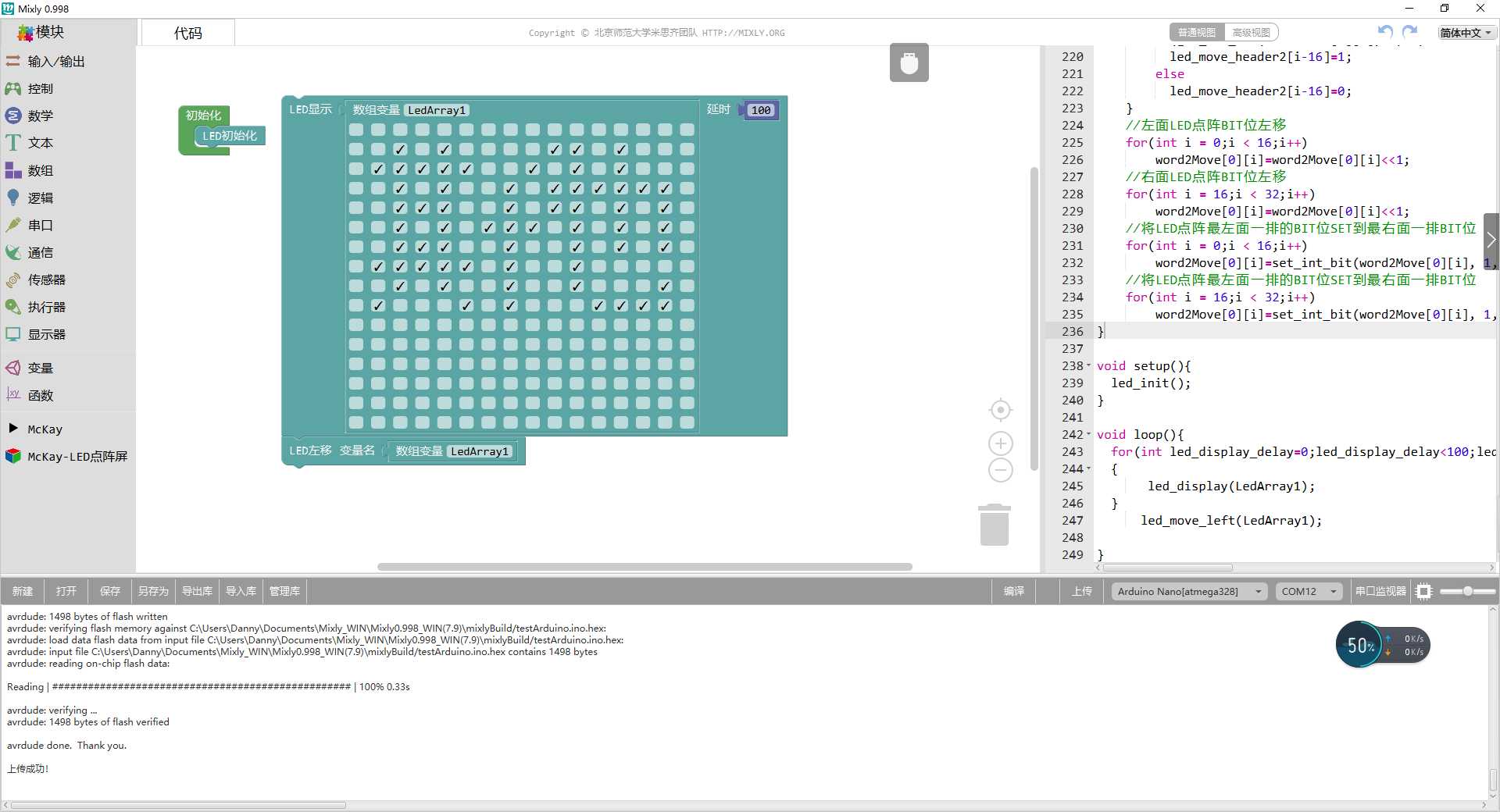Viewport: 1500px width, 812px height.
Task: Toggle the first LED checkbox in top row
Action: click(356, 130)
